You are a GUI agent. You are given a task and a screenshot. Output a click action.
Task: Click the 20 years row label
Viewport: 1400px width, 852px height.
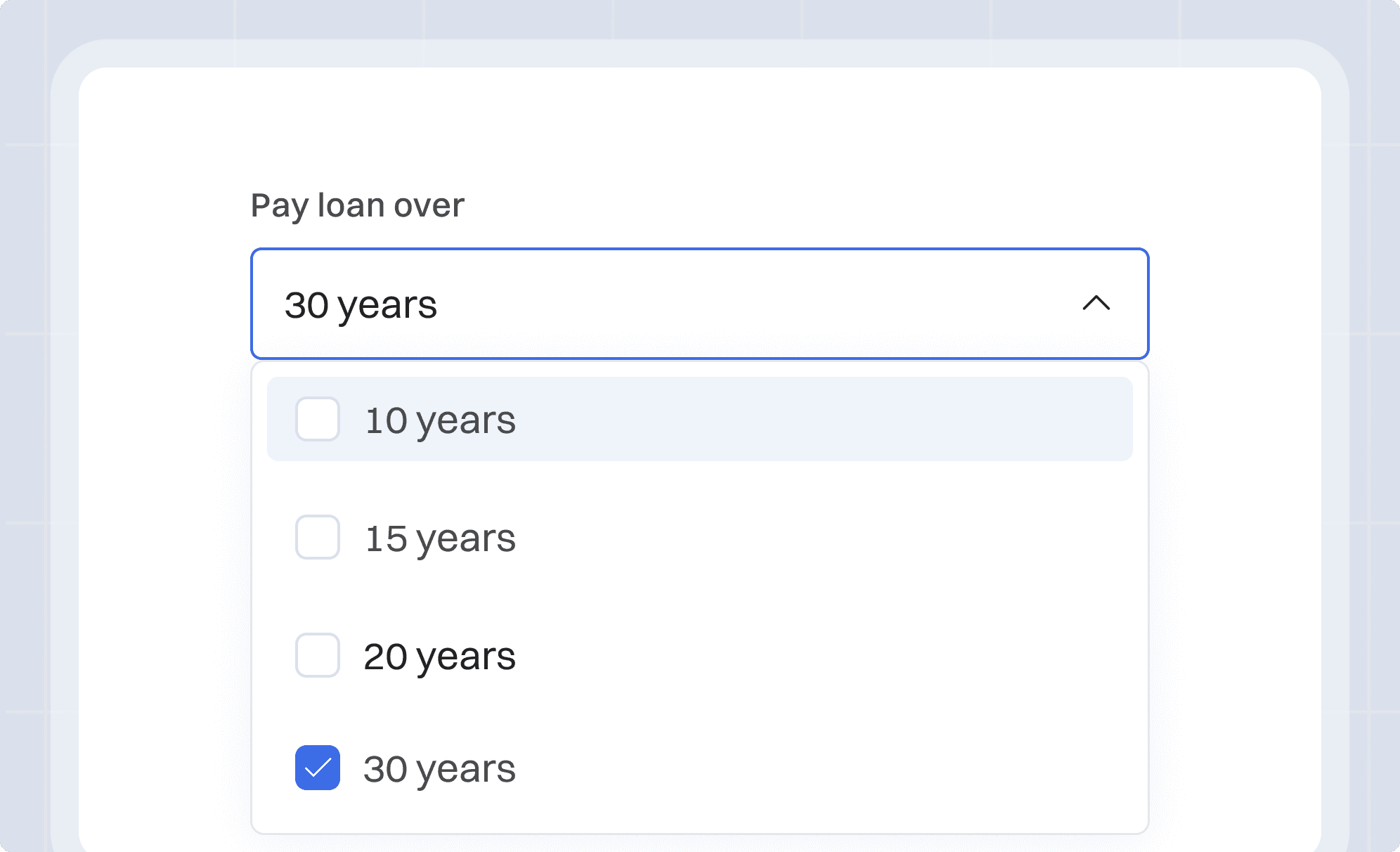(x=440, y=657)
